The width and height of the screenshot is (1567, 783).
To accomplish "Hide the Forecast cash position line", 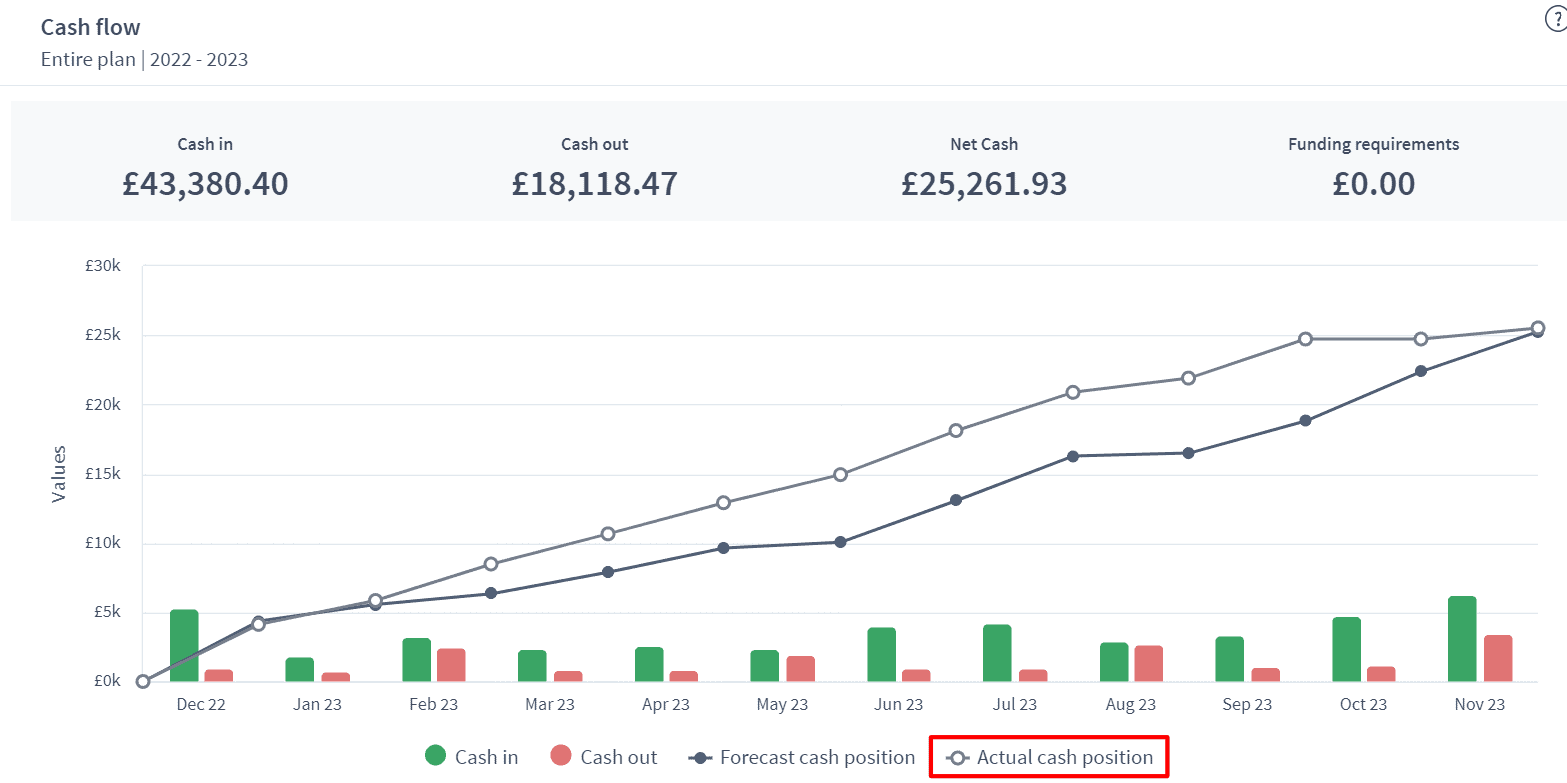I will coord(802,757).
